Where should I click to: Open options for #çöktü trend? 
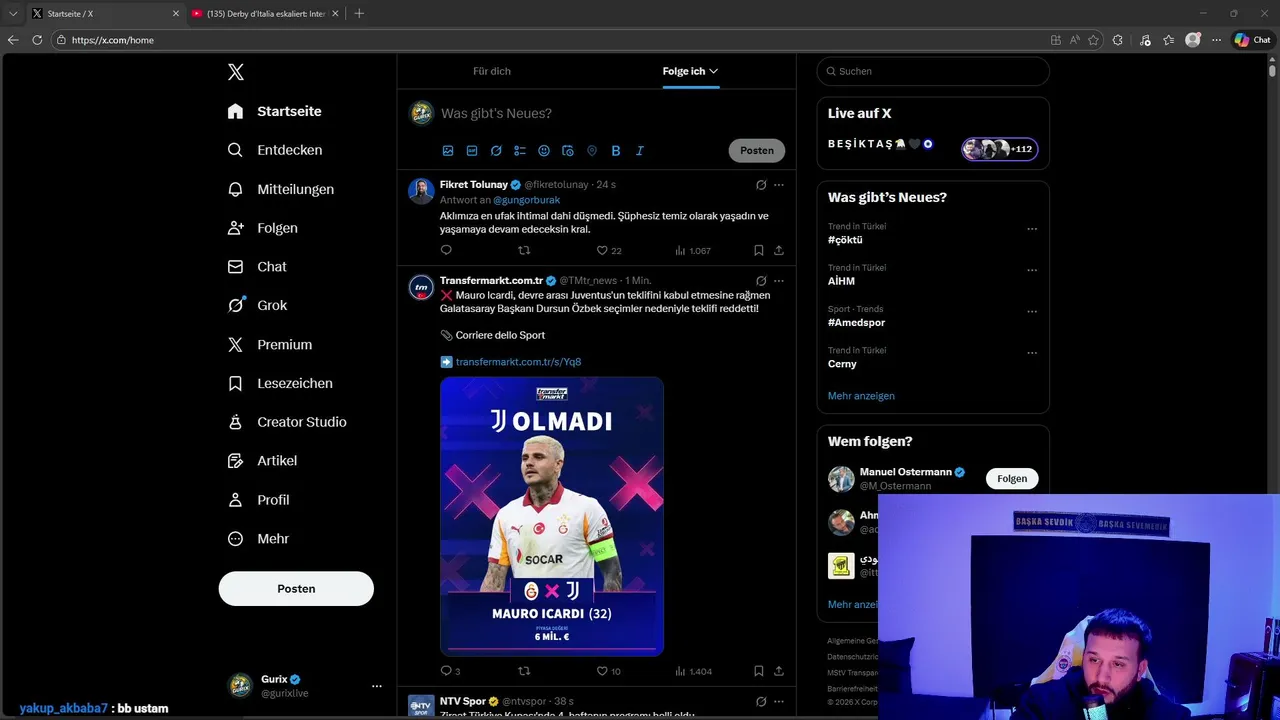pos(1032,229)
